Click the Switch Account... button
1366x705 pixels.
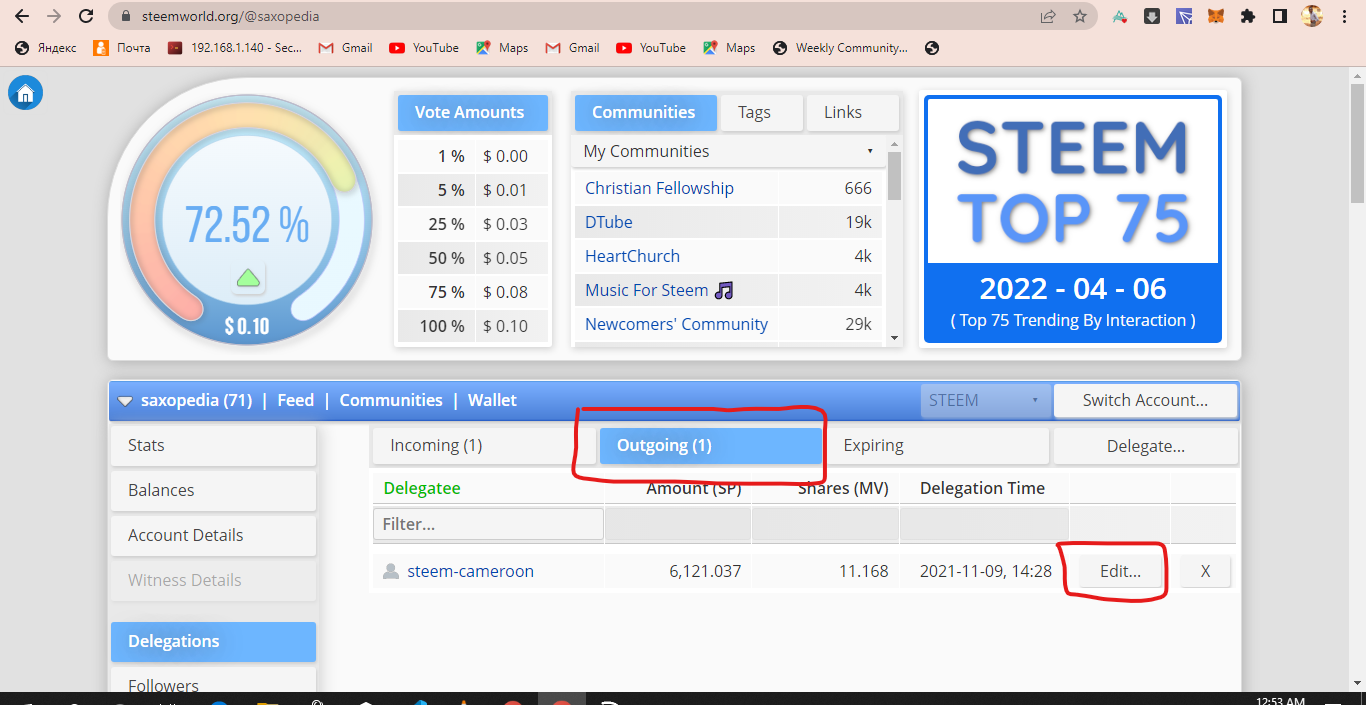(x=1145, y=400)
